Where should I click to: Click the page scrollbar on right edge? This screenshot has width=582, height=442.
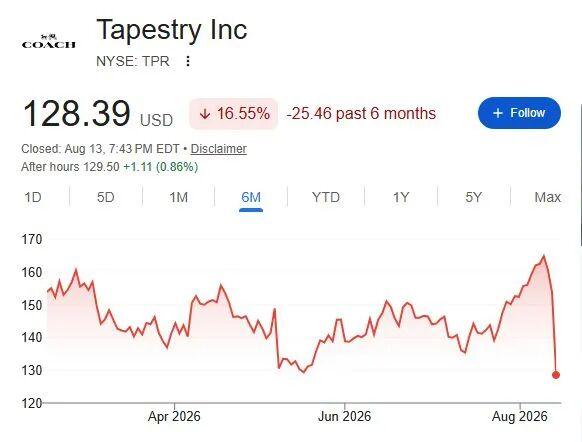pyautogui.click(x=581, y=178)
